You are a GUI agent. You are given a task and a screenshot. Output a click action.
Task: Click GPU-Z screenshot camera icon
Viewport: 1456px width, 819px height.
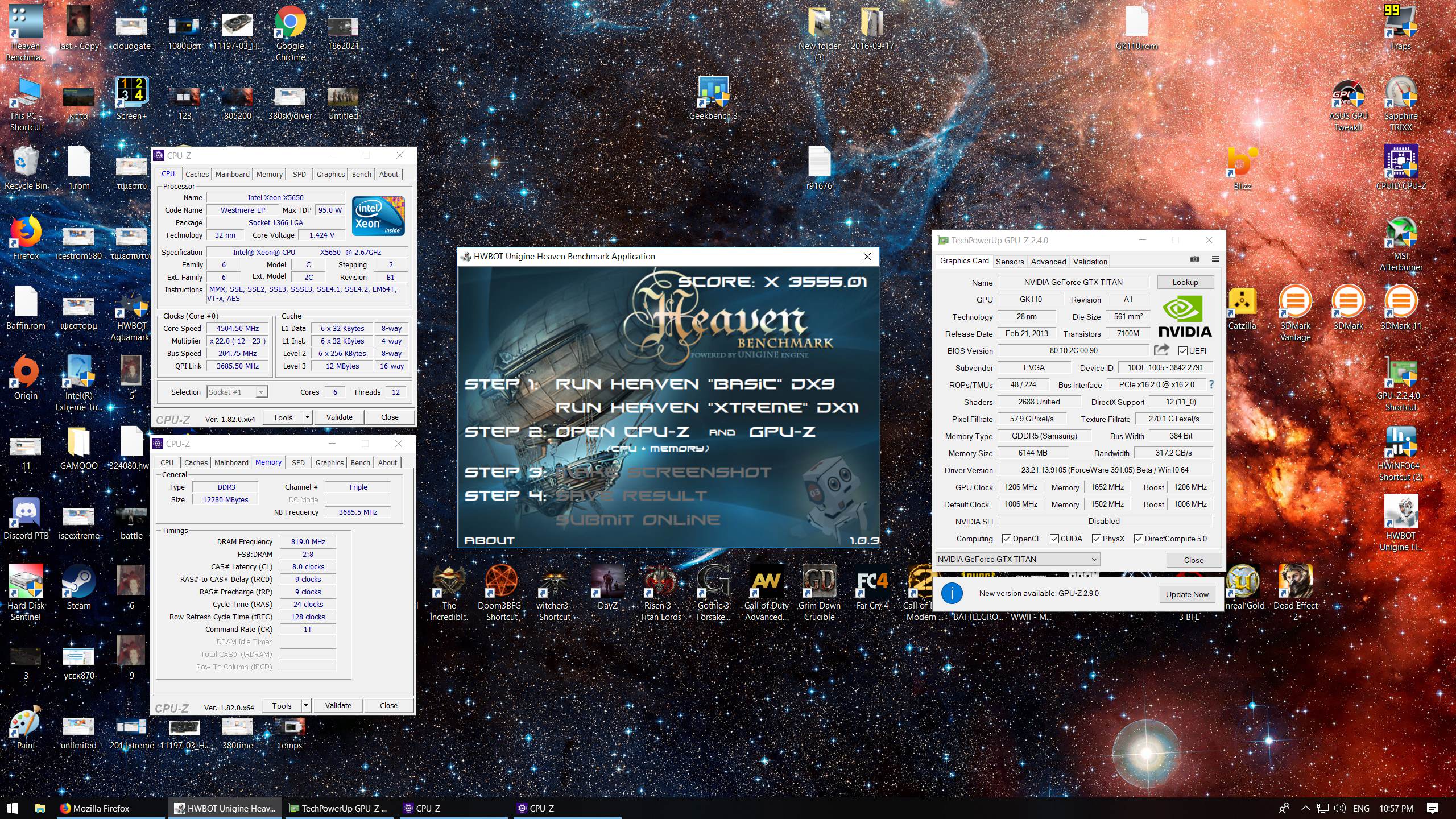pyautogui.click(x=1194, y=259)
